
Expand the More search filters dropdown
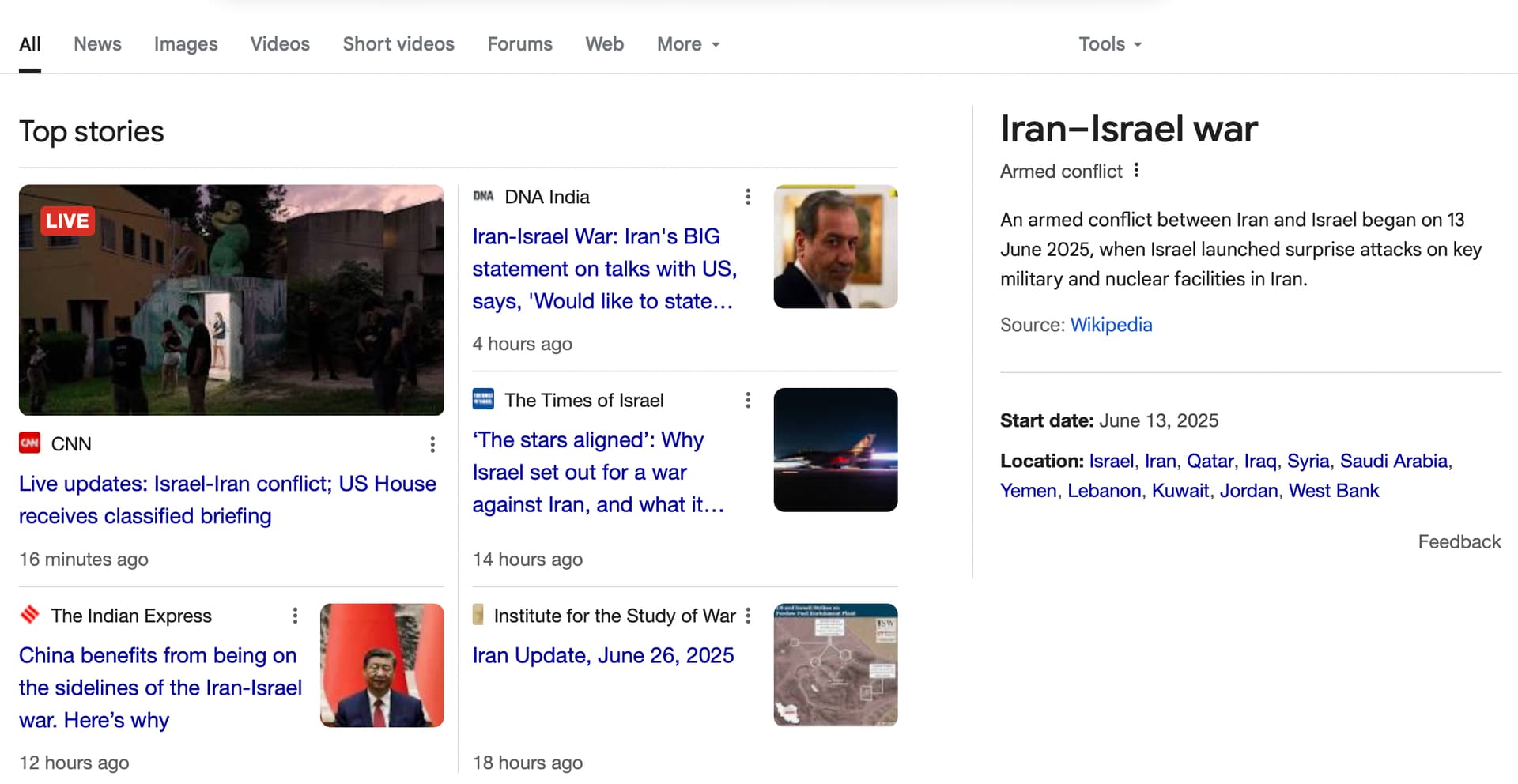point(688,44)
